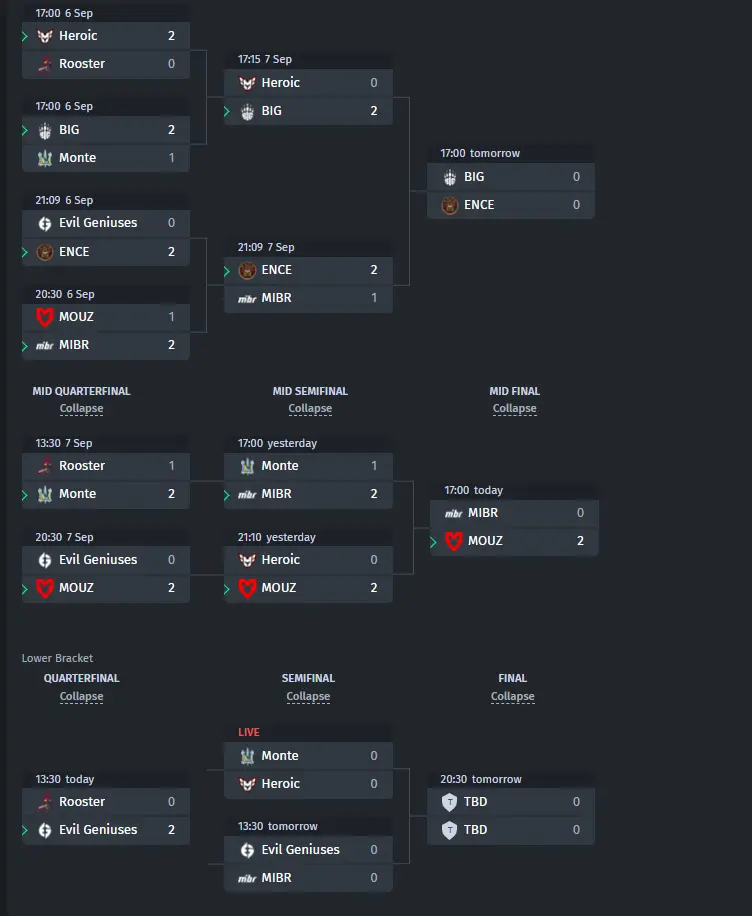Collapse the Lower Bracket Final column

coord(512,696)
